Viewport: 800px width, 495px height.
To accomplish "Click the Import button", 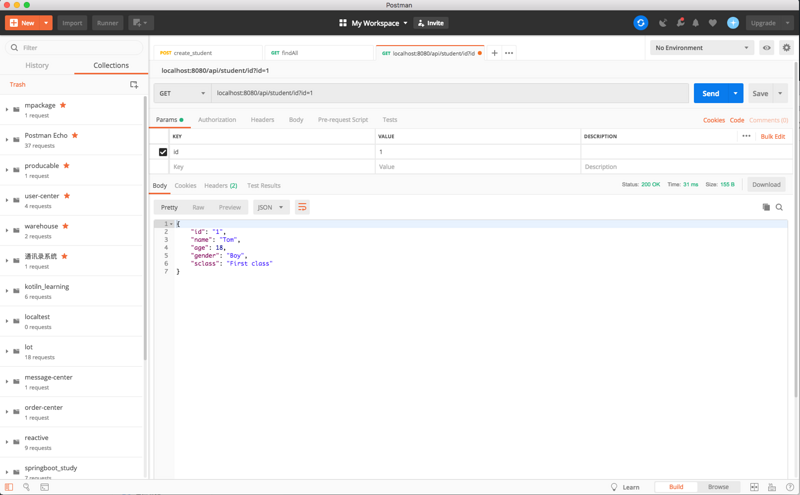I will (72, 23).
